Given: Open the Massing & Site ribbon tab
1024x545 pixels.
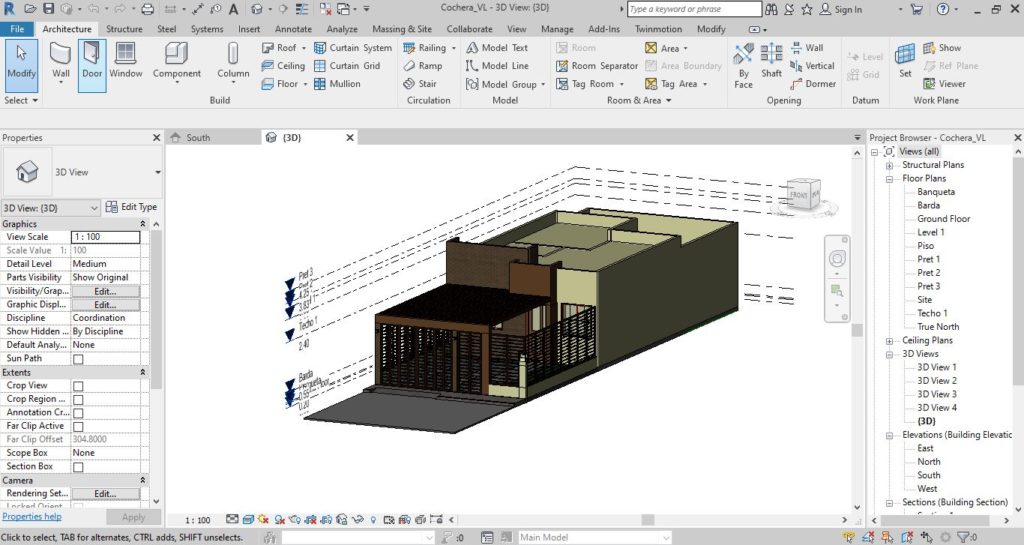Looking at the screenshot, I should [402, 29].
